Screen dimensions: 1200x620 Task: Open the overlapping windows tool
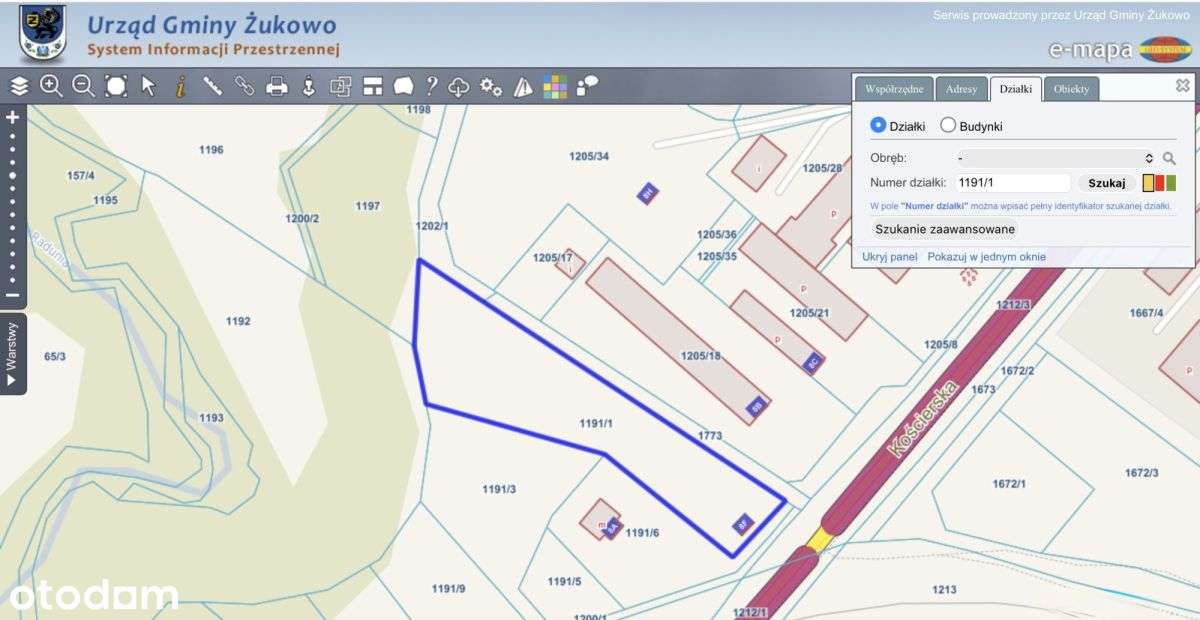341,86
